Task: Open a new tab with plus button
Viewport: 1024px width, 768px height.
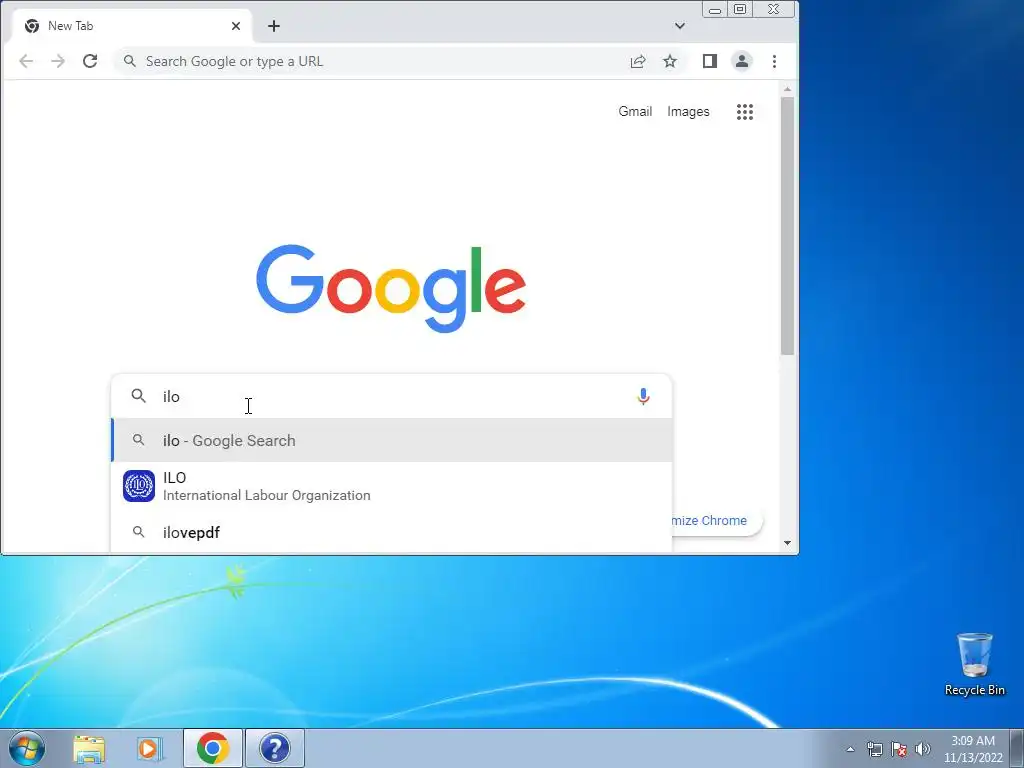Action: tap(274, 26)
